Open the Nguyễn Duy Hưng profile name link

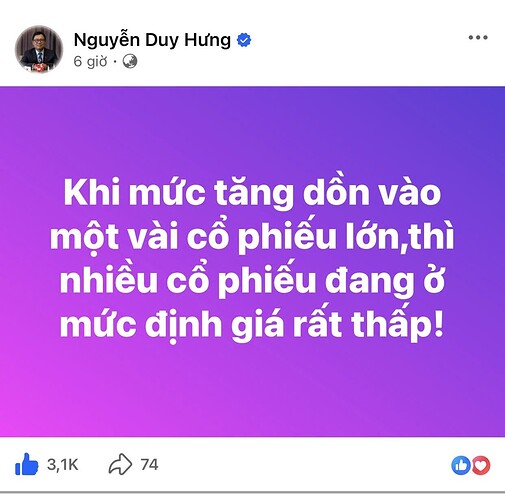152,40
